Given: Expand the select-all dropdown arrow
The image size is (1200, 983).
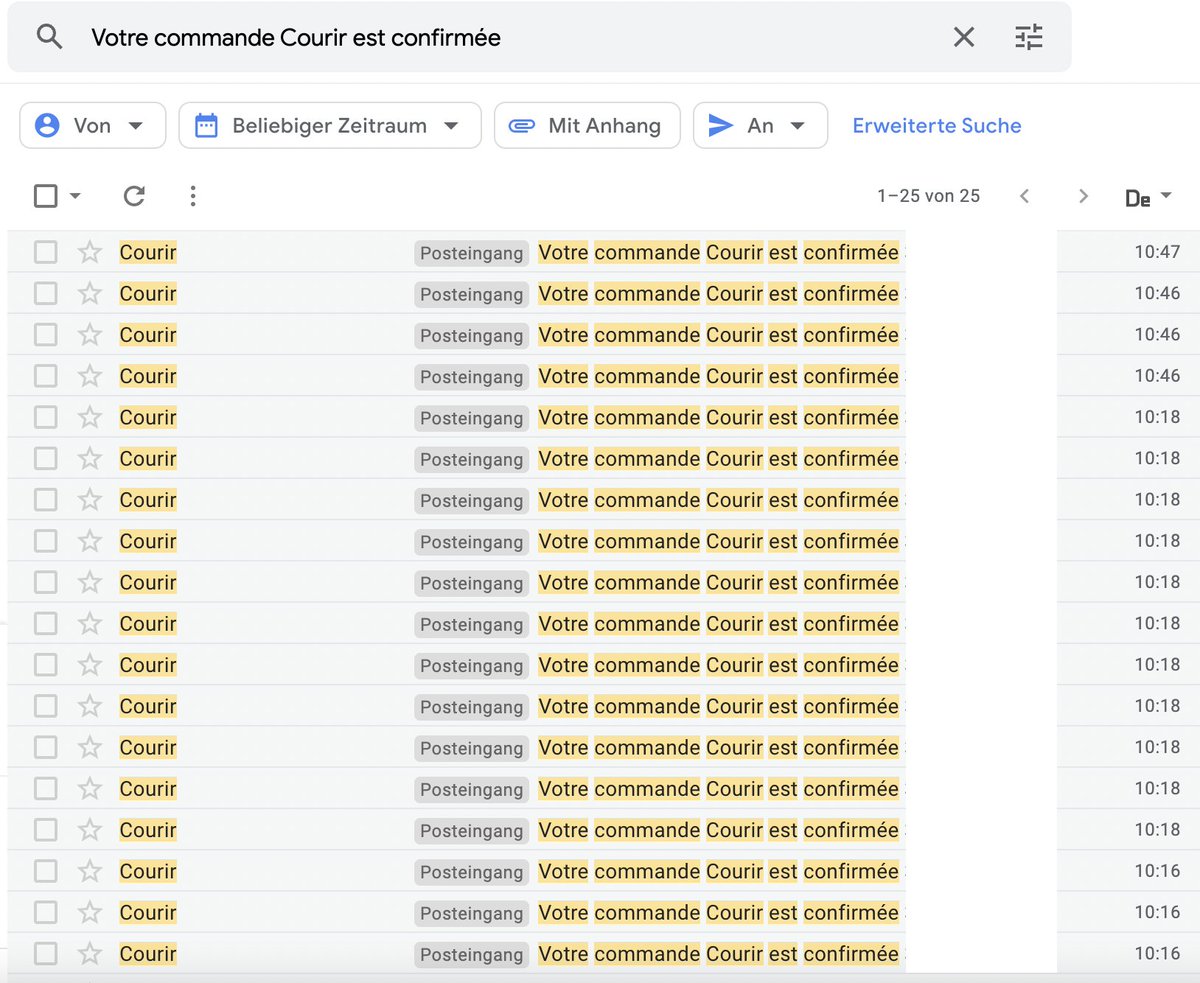Looking at the screenshot, I should [75, 196].
